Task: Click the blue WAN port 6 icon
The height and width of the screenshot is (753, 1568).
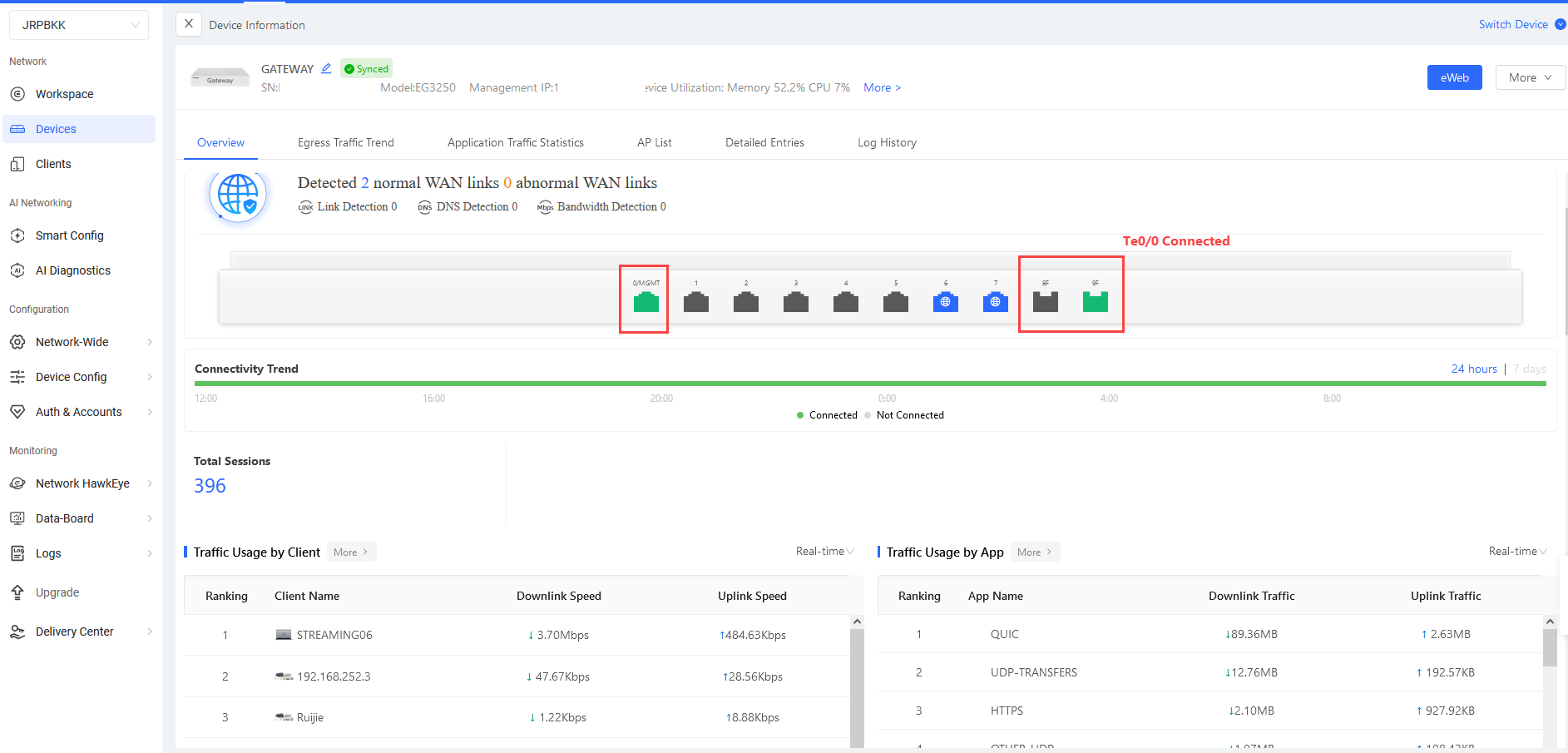Action: tap(945, 302)
